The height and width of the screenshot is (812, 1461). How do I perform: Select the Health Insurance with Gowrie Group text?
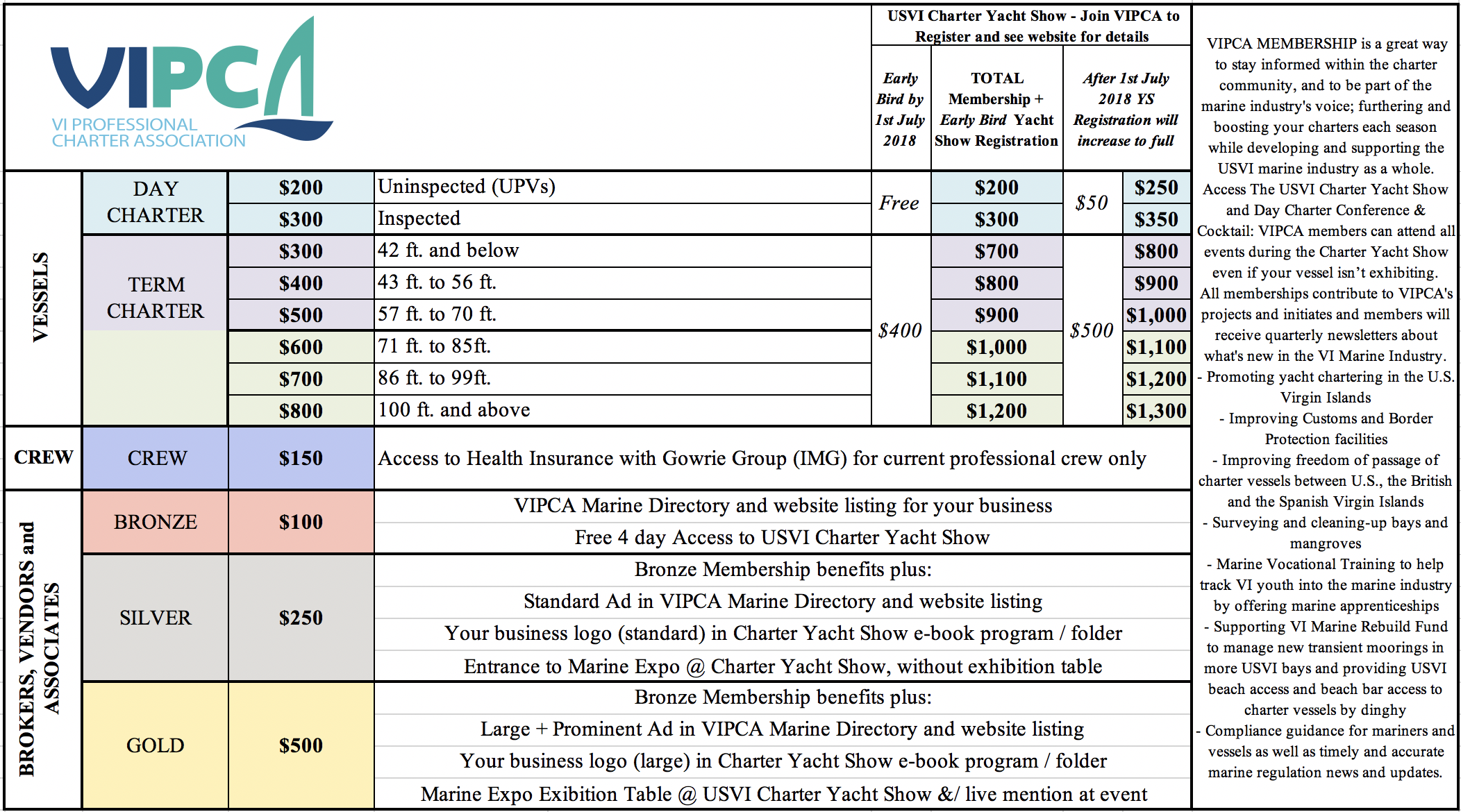(x=762, y=458)
